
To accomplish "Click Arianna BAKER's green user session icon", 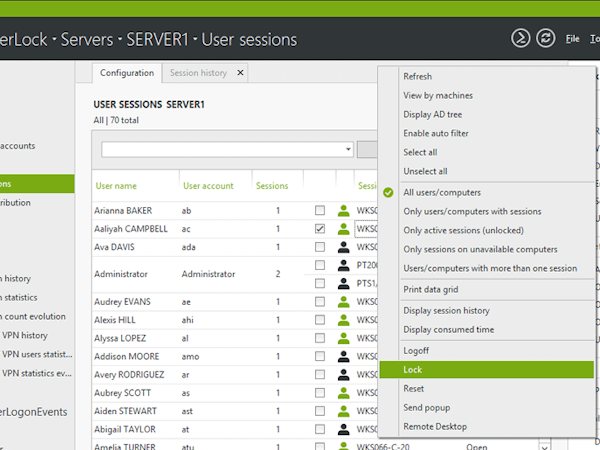I will click(343, 210).
